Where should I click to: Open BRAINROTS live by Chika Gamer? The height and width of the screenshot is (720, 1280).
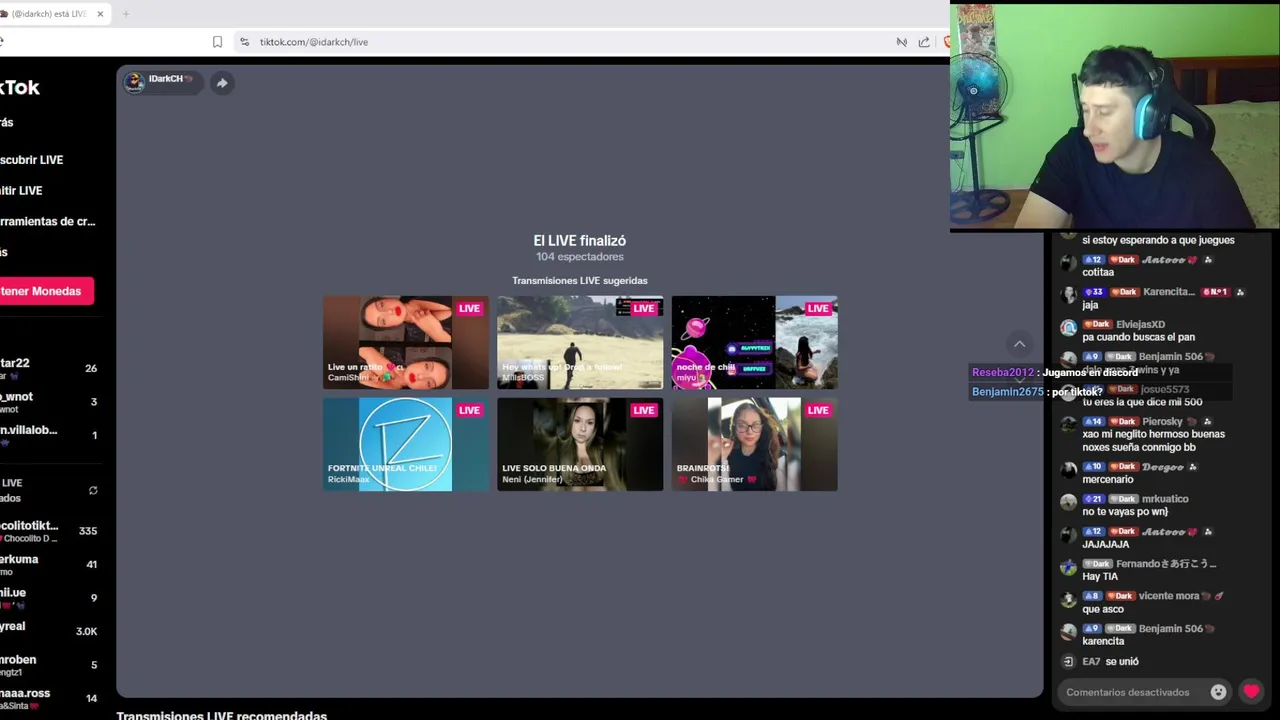click(754, 444)
